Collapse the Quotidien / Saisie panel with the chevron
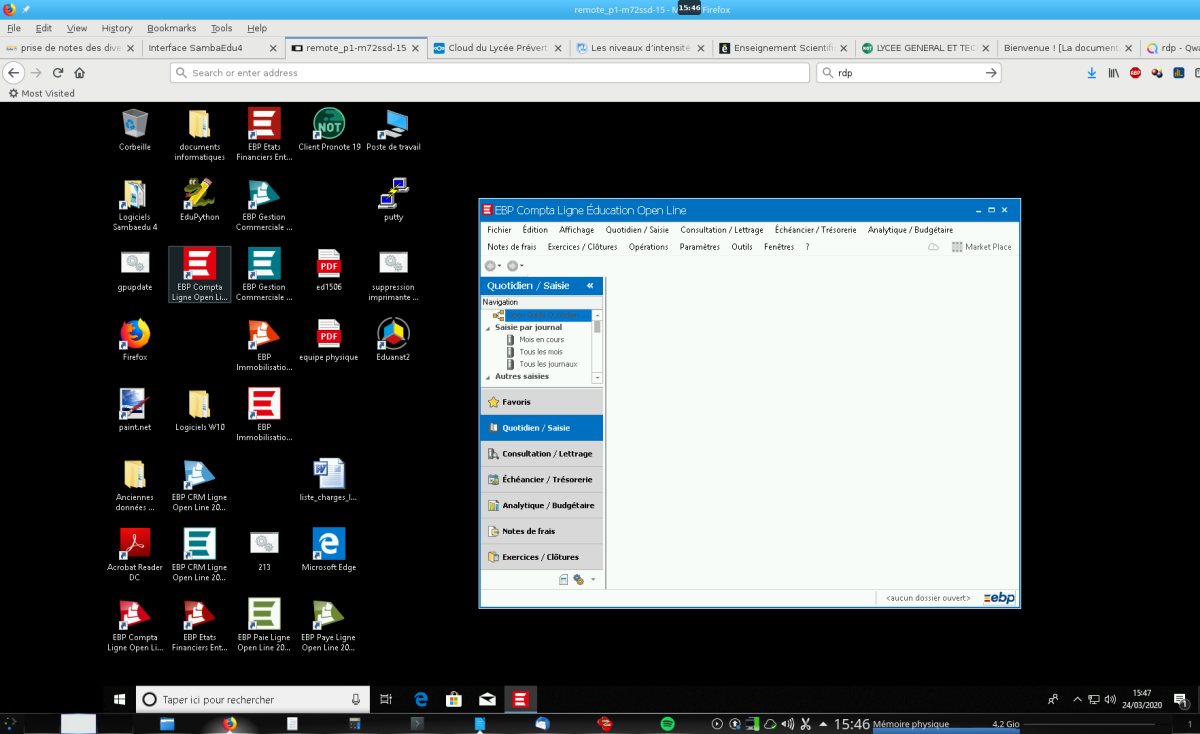Image resolution: width=1200 pixels, height=734 pixels. tap(590, 286)
